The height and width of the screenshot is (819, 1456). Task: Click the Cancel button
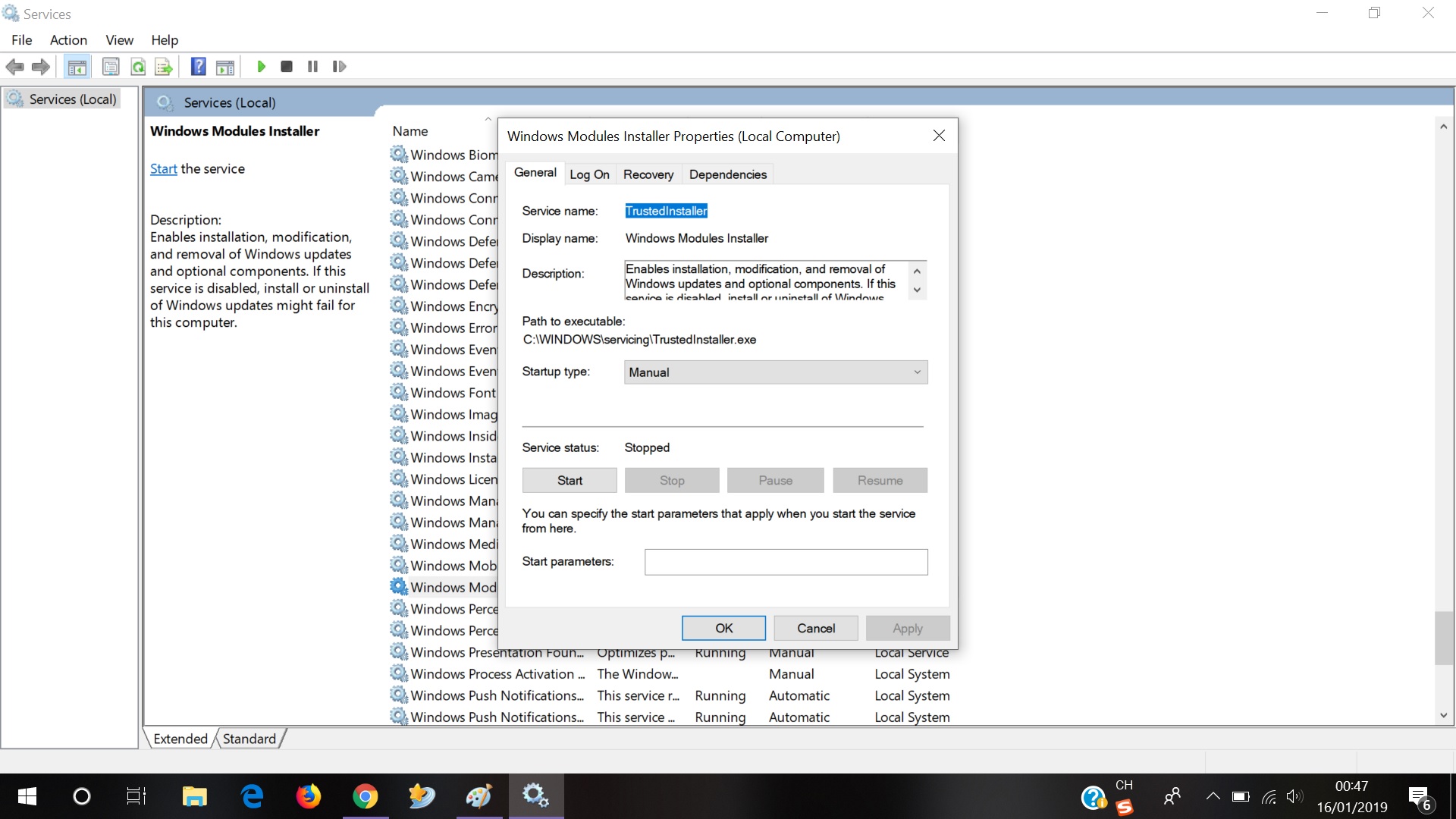pyautogui.click(x=816, y=629)
